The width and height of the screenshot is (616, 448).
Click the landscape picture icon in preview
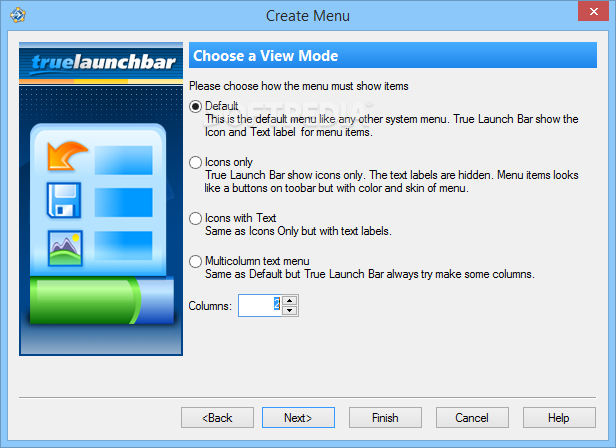[65, 248]
